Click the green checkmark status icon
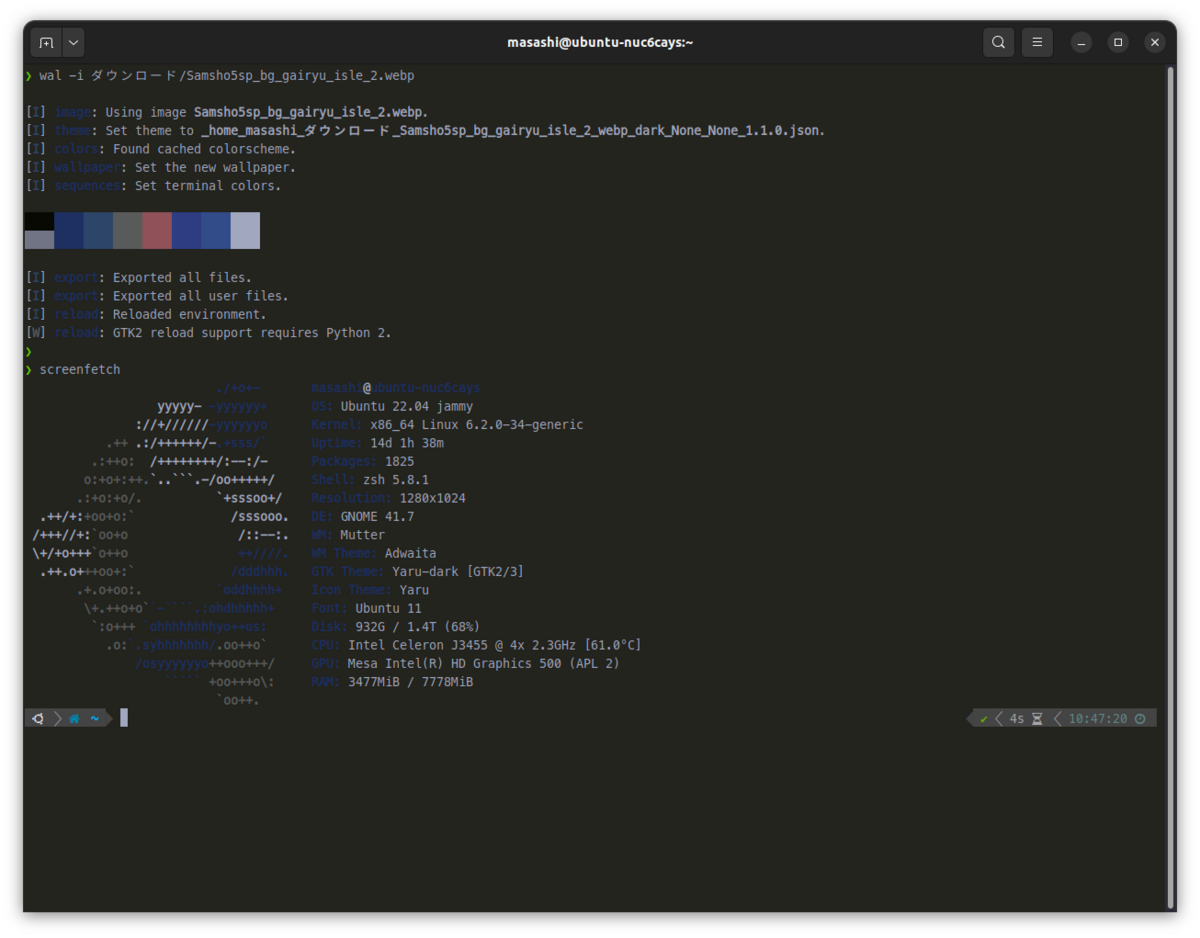 [984, 718]
